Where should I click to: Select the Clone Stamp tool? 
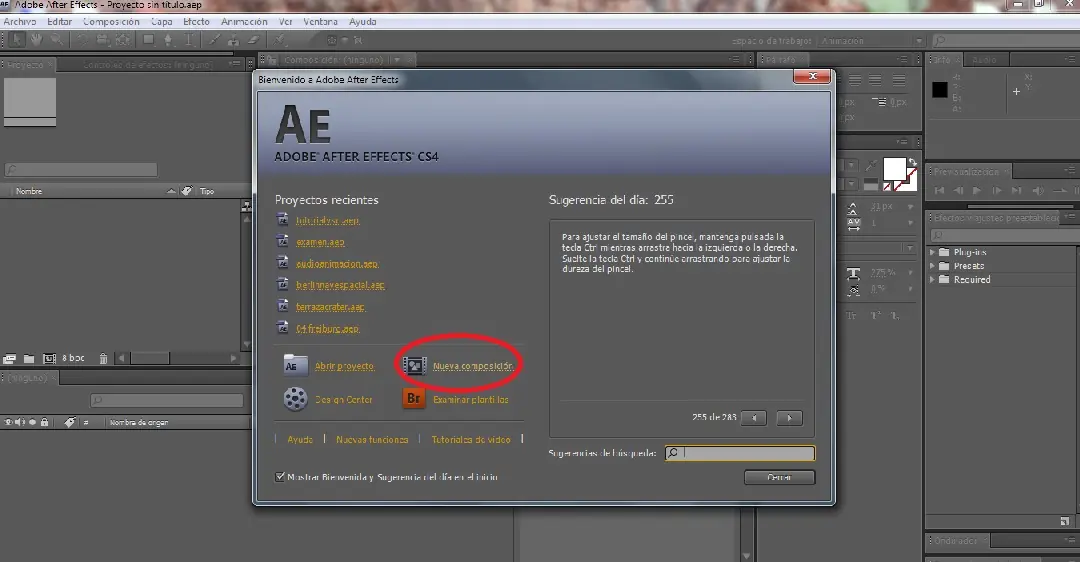(234, 40)
